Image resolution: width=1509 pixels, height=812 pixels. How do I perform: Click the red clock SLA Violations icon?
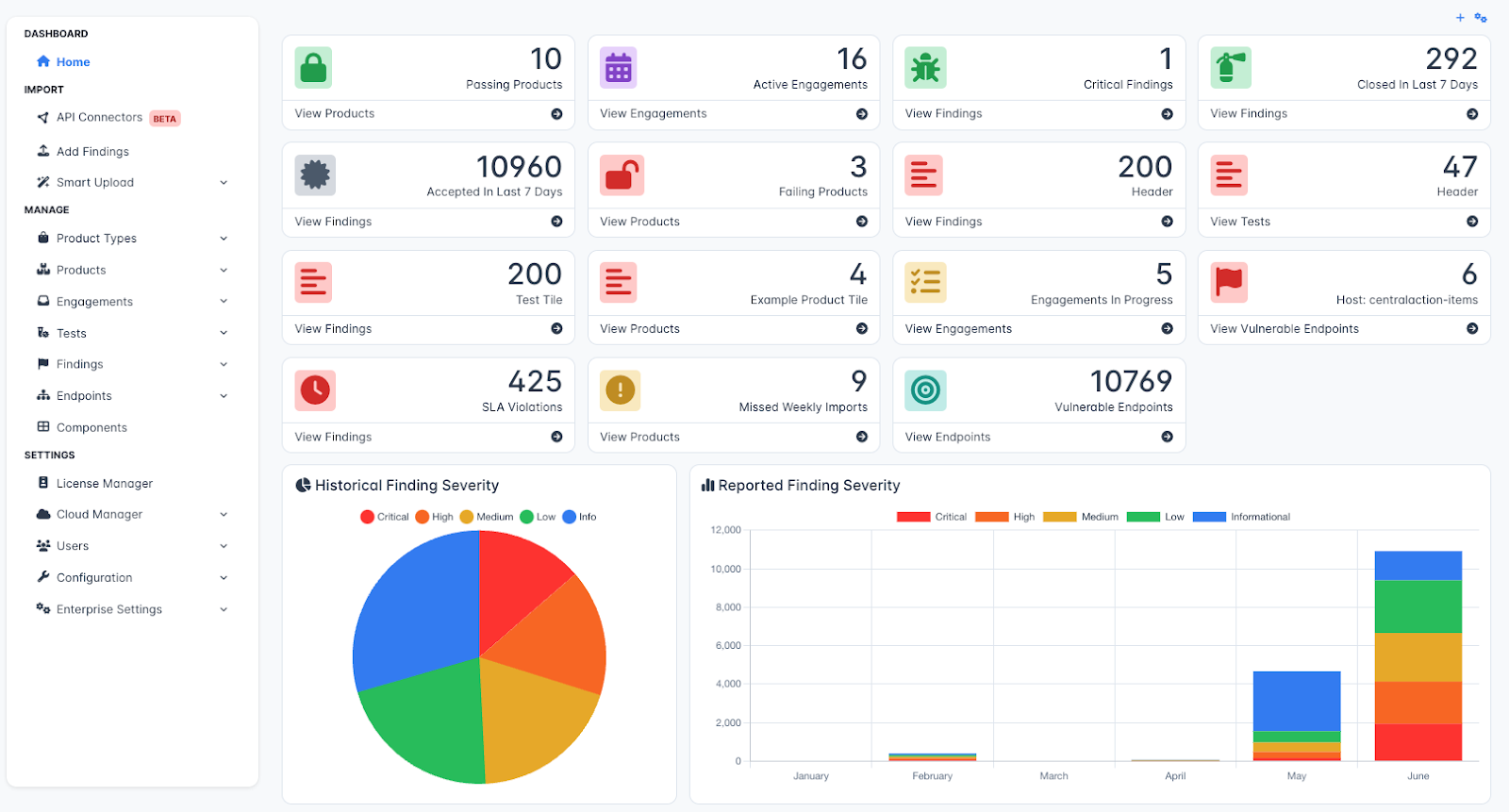pyautogui.click(x=315, y=389)
